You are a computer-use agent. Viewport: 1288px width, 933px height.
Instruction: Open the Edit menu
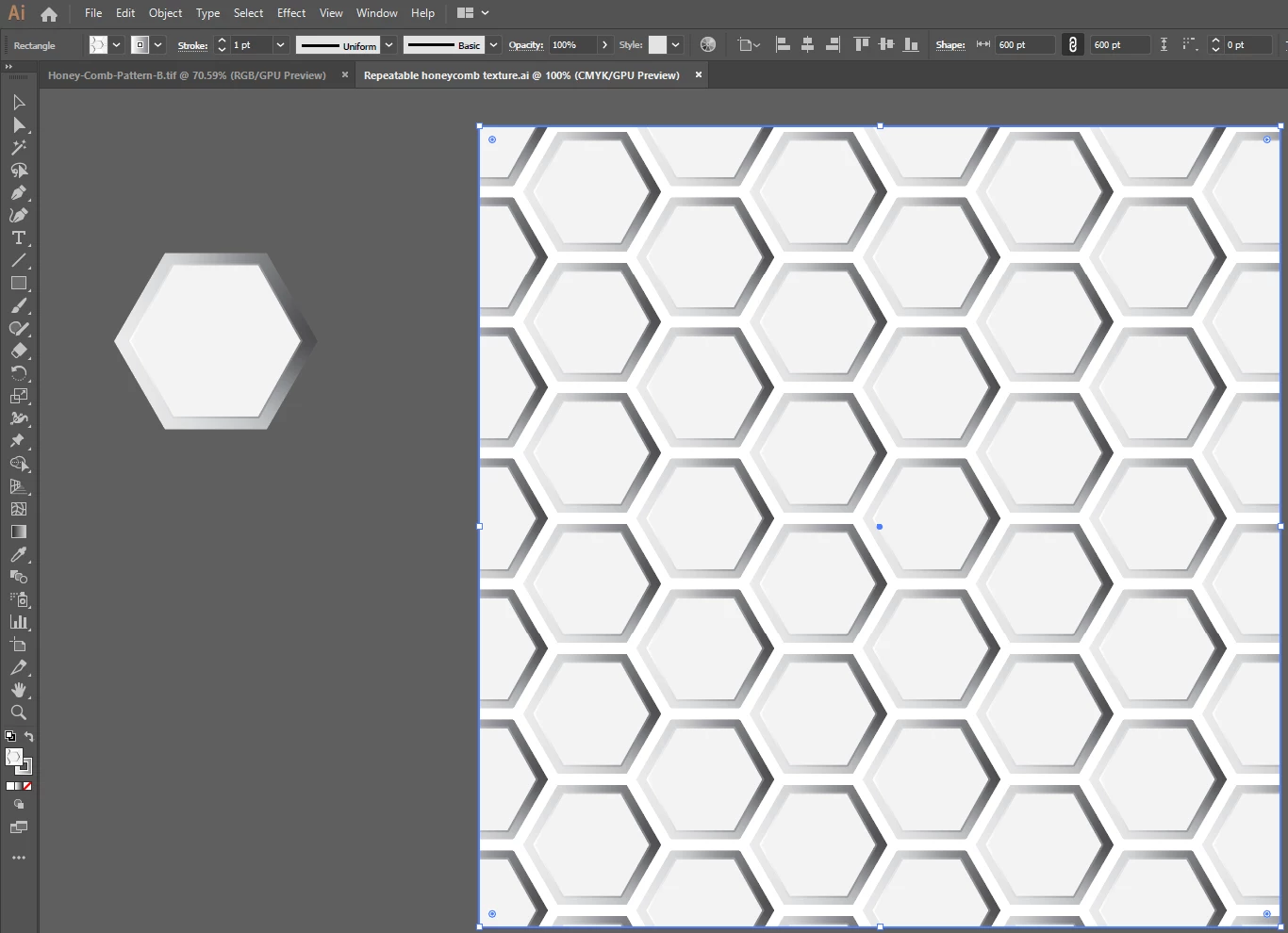coord(125,13)
